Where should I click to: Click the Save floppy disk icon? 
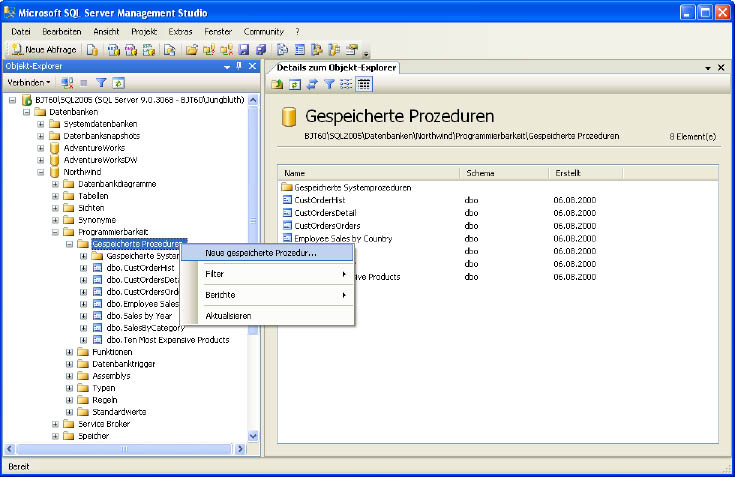point(243,49)
